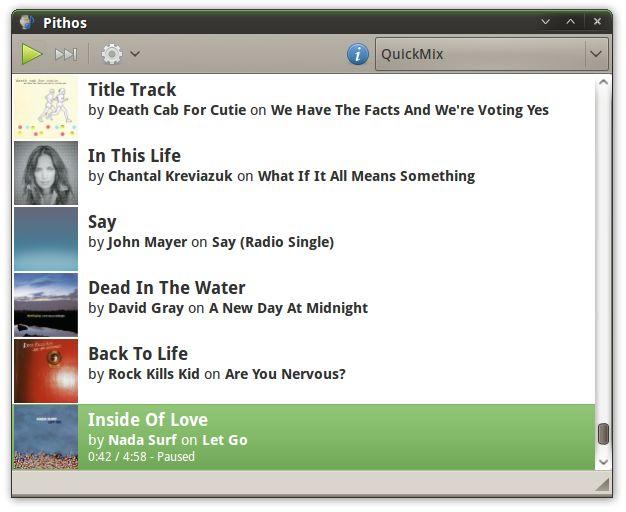This screenshot has width=626, height=512.
Task: Close the Pithos window
Action: (597, 22)
